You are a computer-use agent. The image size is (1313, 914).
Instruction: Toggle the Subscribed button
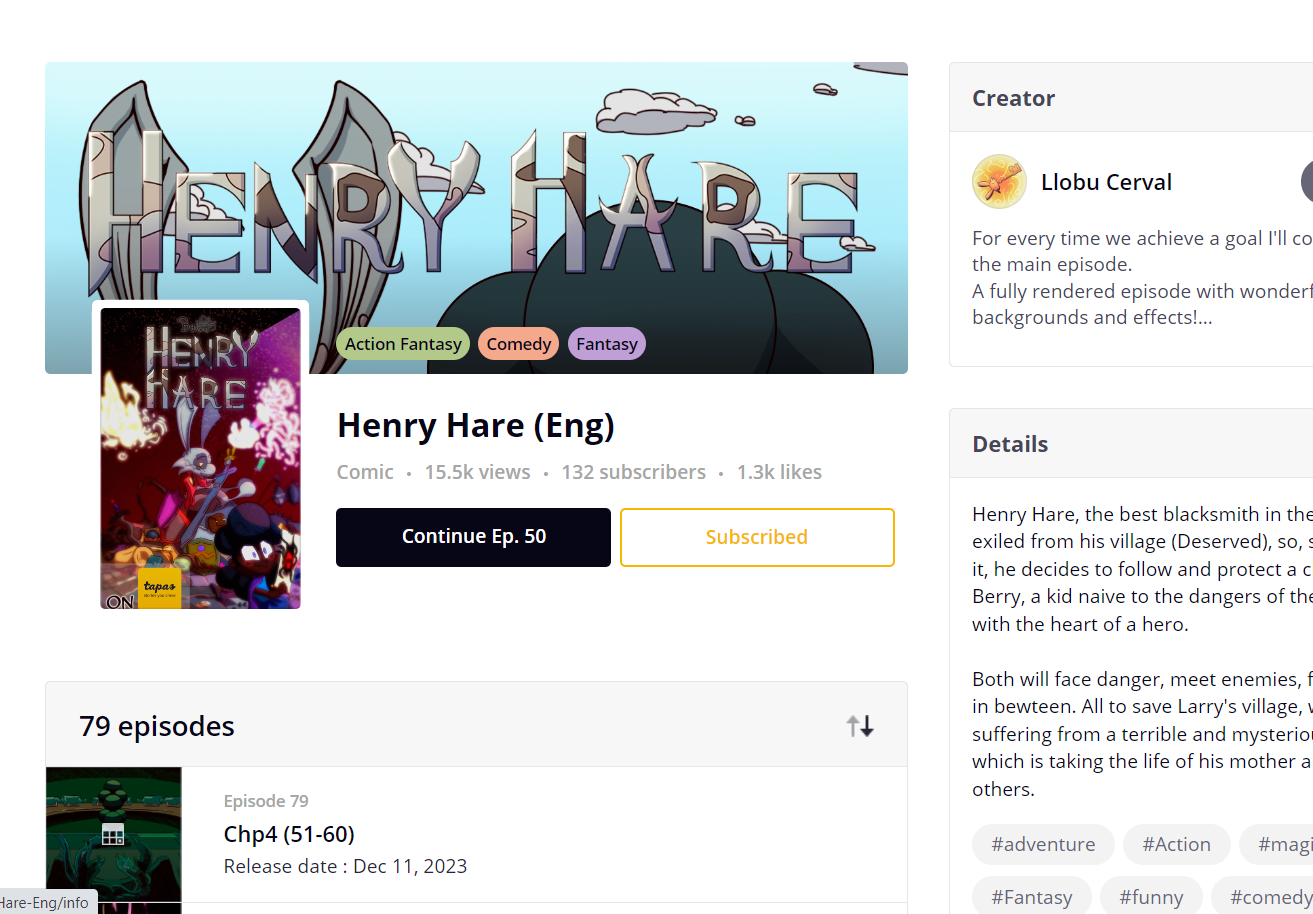click(x=757, y=537)
